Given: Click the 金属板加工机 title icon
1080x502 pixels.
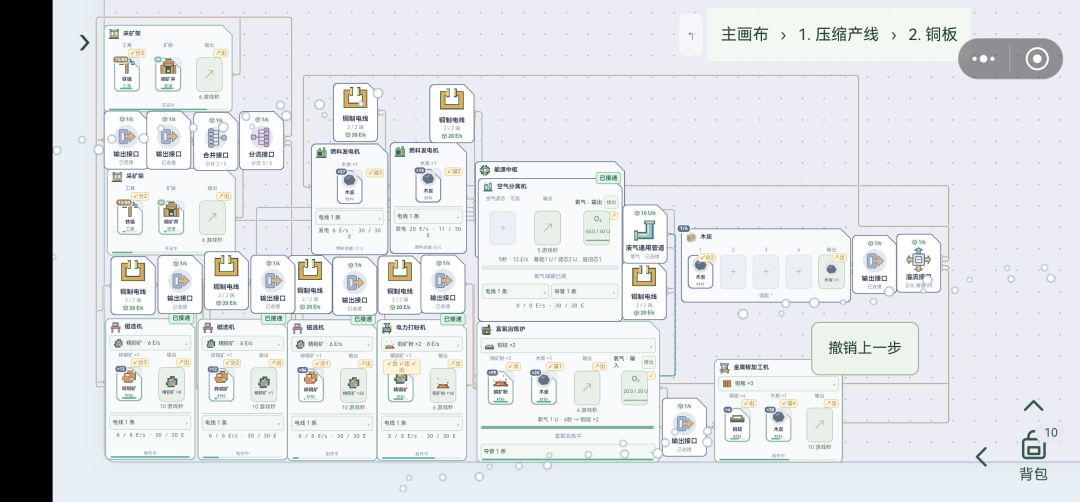Looking at the screenshot, I should 725,367.
